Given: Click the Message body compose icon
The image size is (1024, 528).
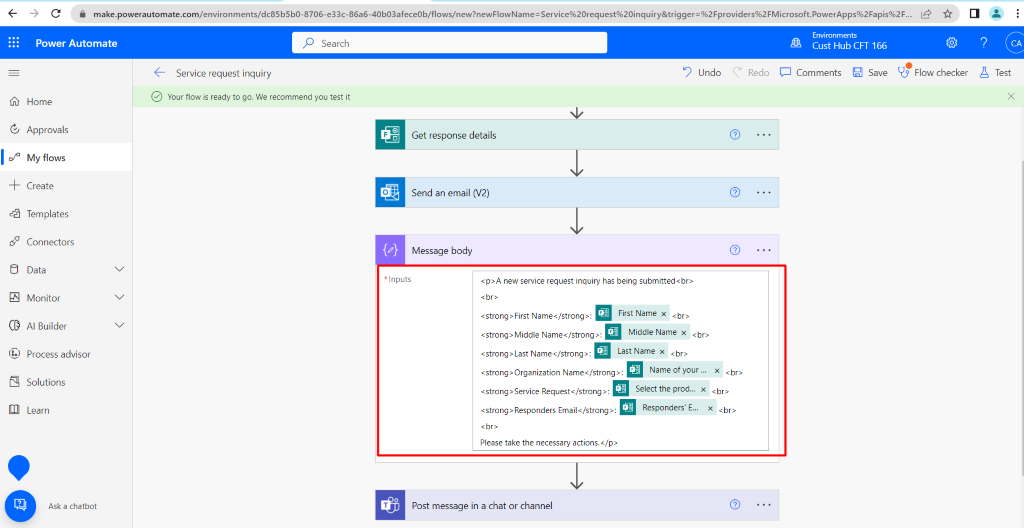Looking at the screenshot, I should coord(390,250).
